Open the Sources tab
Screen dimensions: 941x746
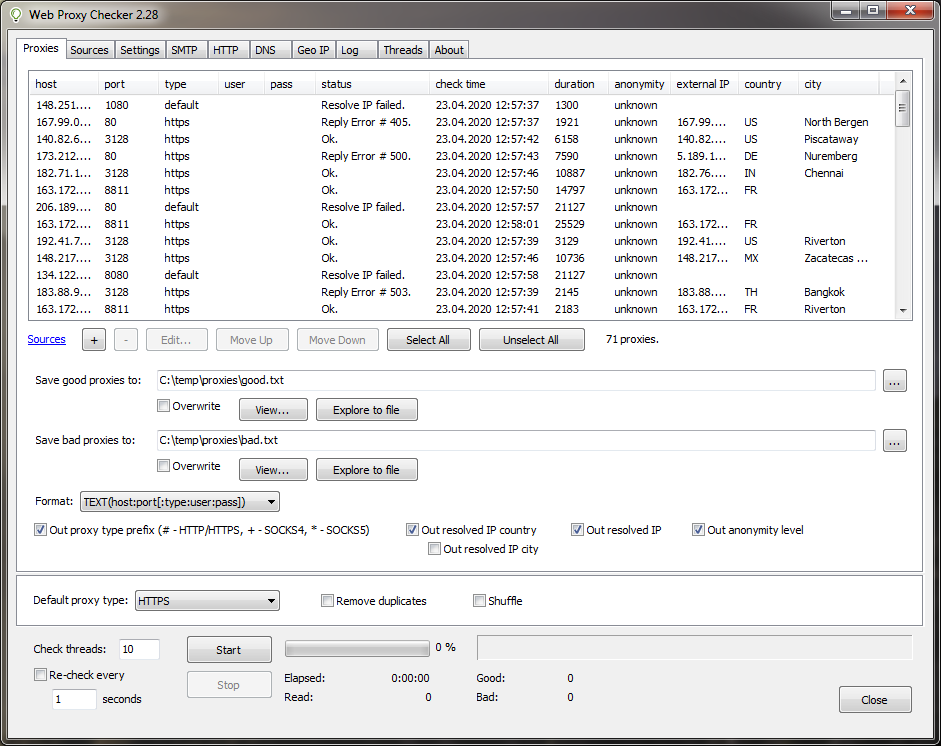89,50
